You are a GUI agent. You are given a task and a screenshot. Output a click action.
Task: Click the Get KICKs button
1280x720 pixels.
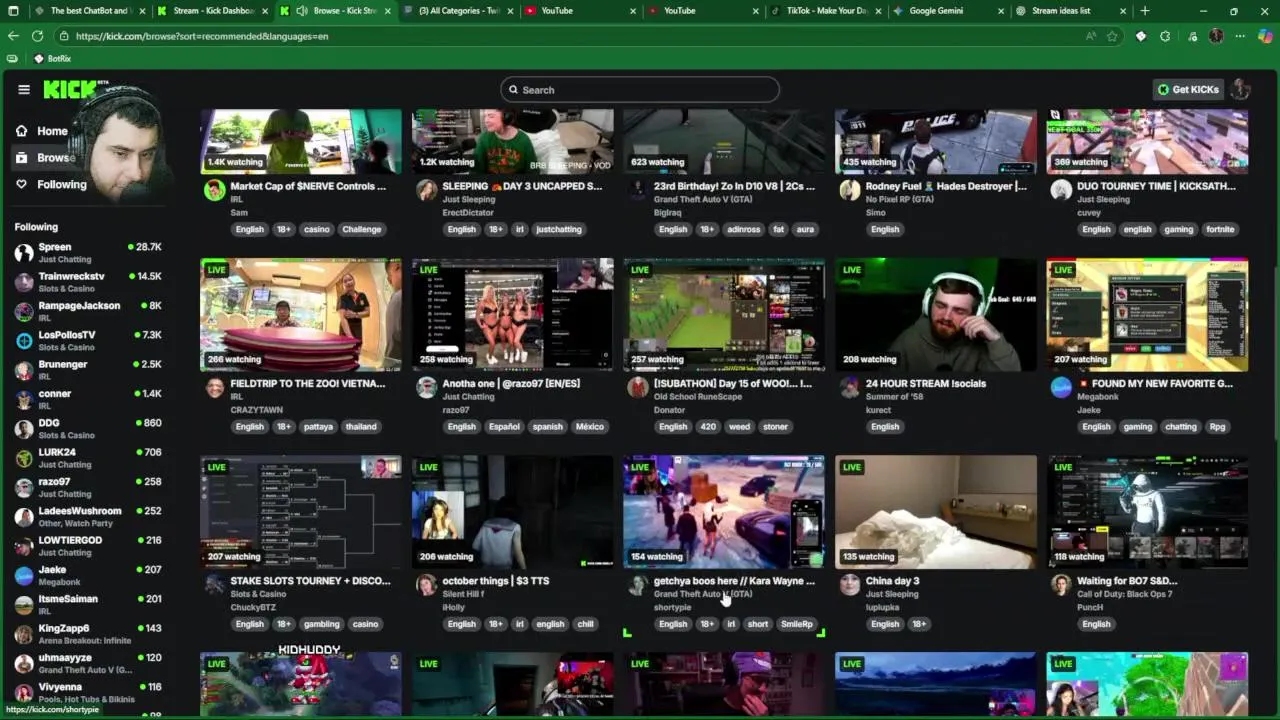click(1188, 90)
